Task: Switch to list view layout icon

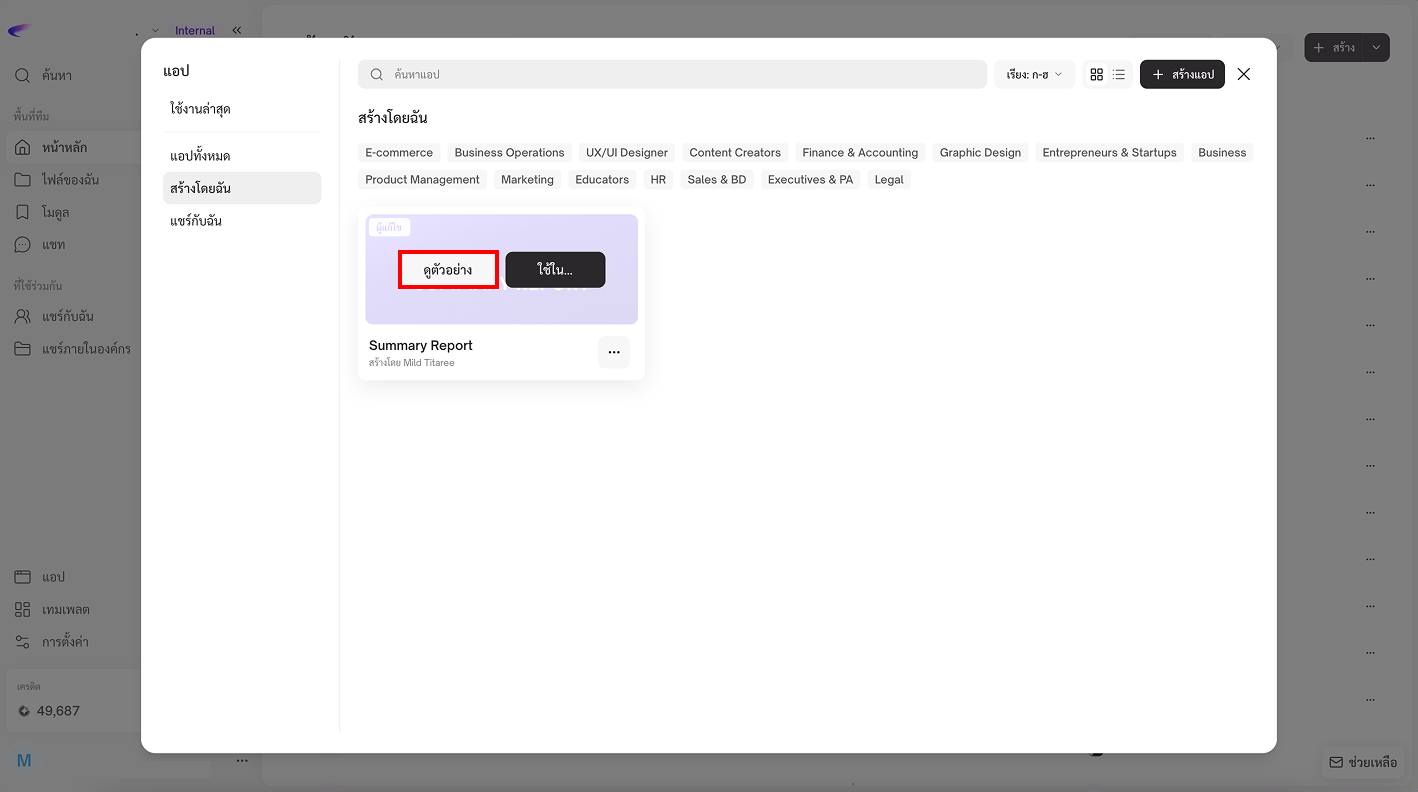Action: pyautogui.click(x=1120, y=75)
